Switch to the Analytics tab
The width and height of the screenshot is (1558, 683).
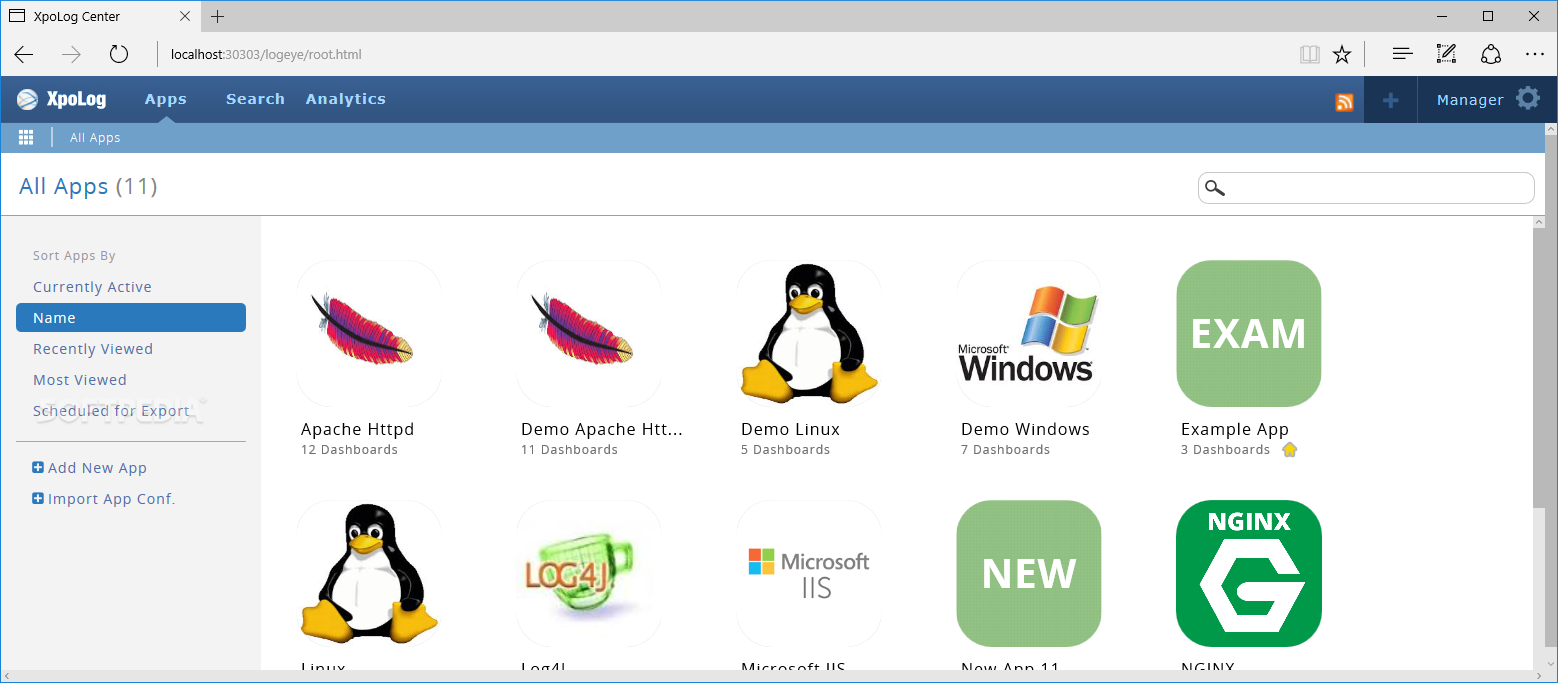(345, 99)
